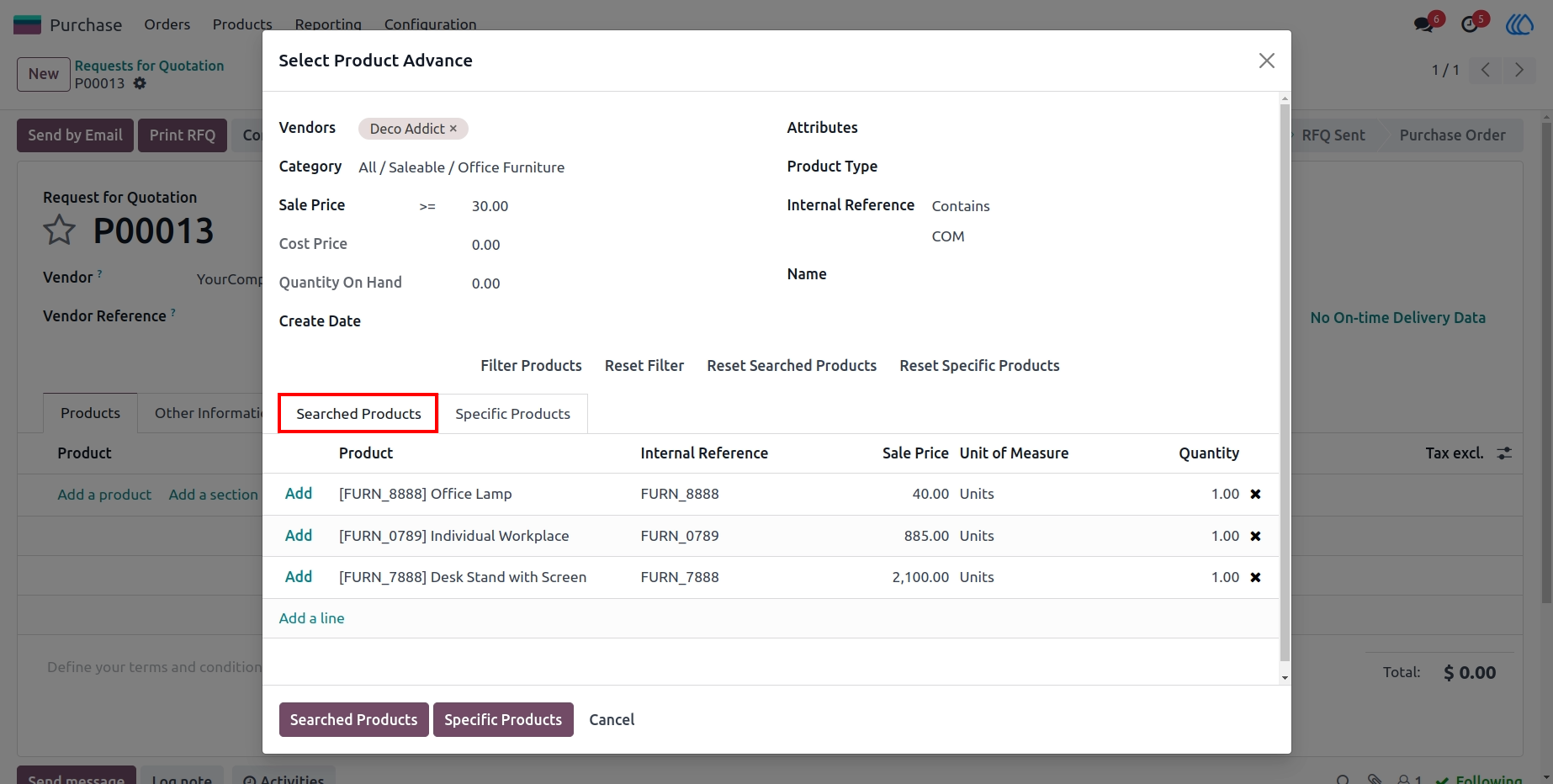Screen dimensions: 1553x784
Task: Open the Purchase app home icon
Action: point(27,24)
